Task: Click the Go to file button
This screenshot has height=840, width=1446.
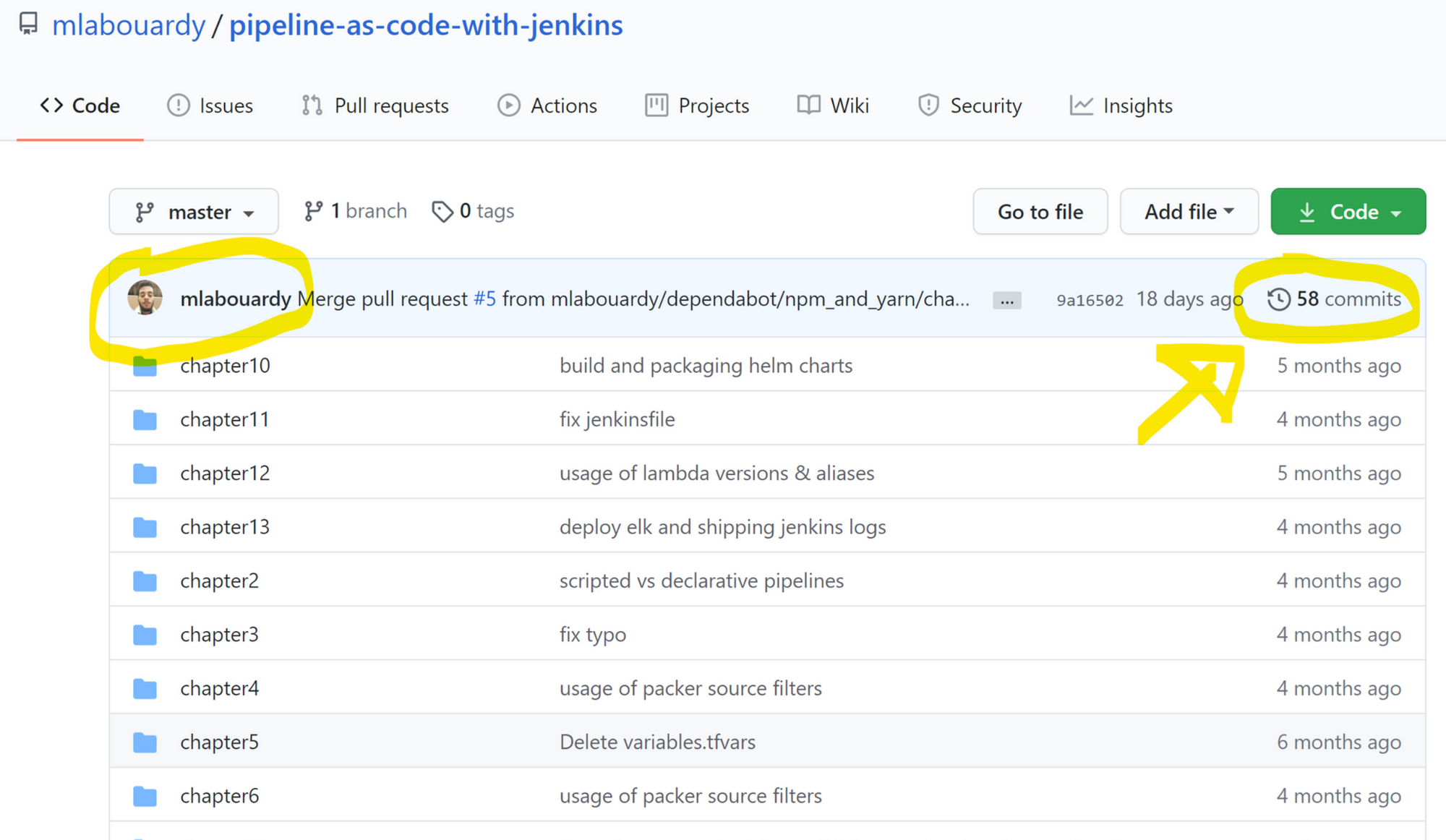Action: point(1040,212)
